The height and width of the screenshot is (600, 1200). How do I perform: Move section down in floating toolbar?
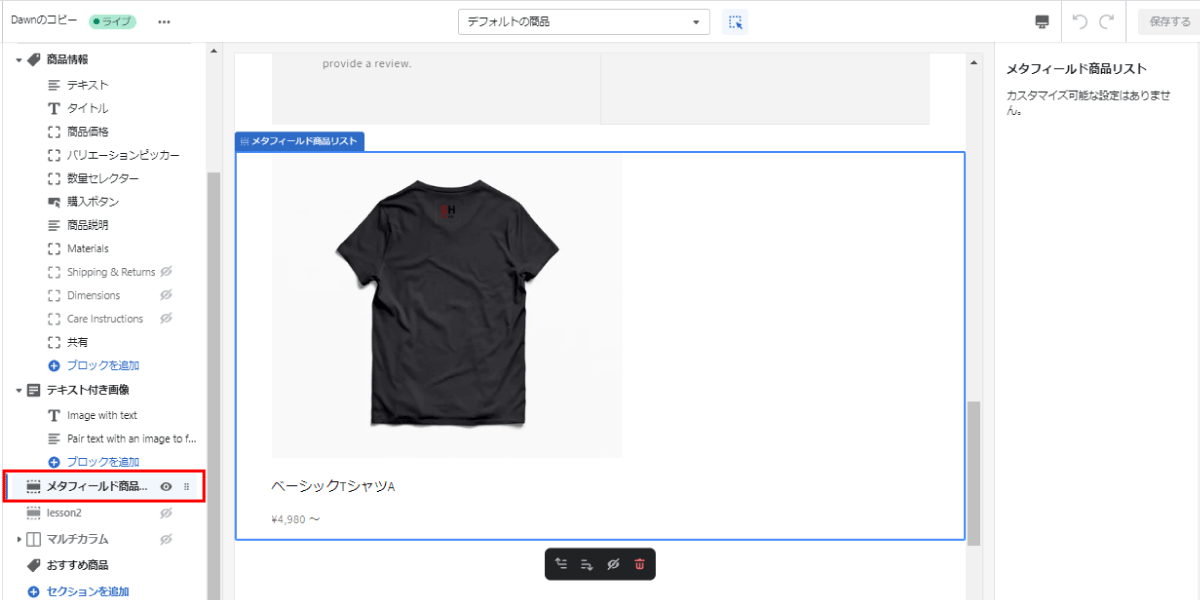coord(587,565)
